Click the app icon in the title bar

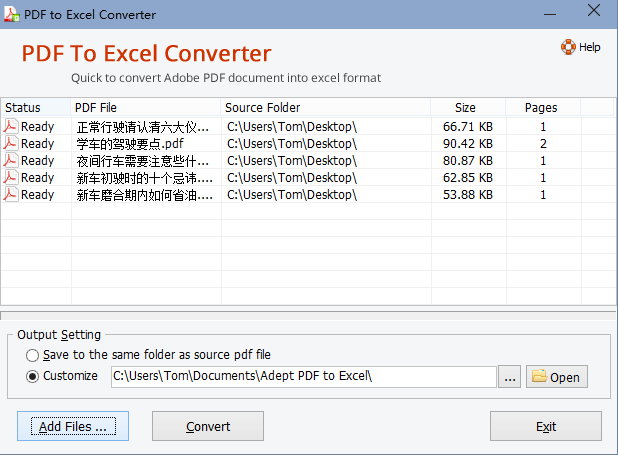(12, 15)
